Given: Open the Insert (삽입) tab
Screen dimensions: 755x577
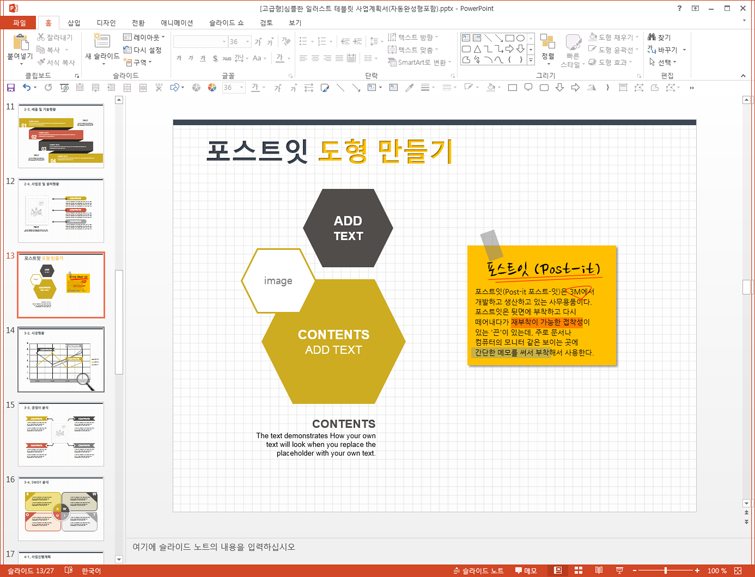Looking at the screenshot, I should (x=74, y=23).
